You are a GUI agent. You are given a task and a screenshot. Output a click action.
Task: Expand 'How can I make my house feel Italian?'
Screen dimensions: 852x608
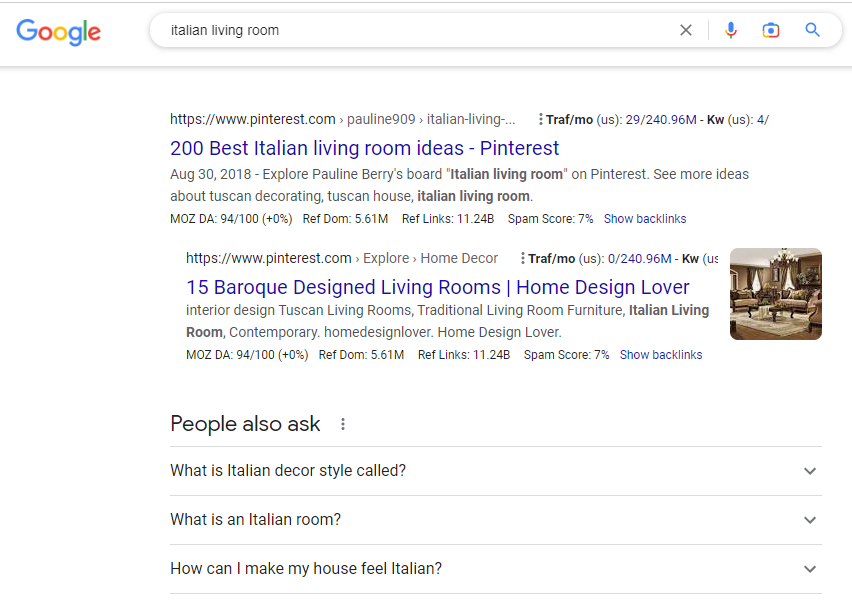point(496,568)
